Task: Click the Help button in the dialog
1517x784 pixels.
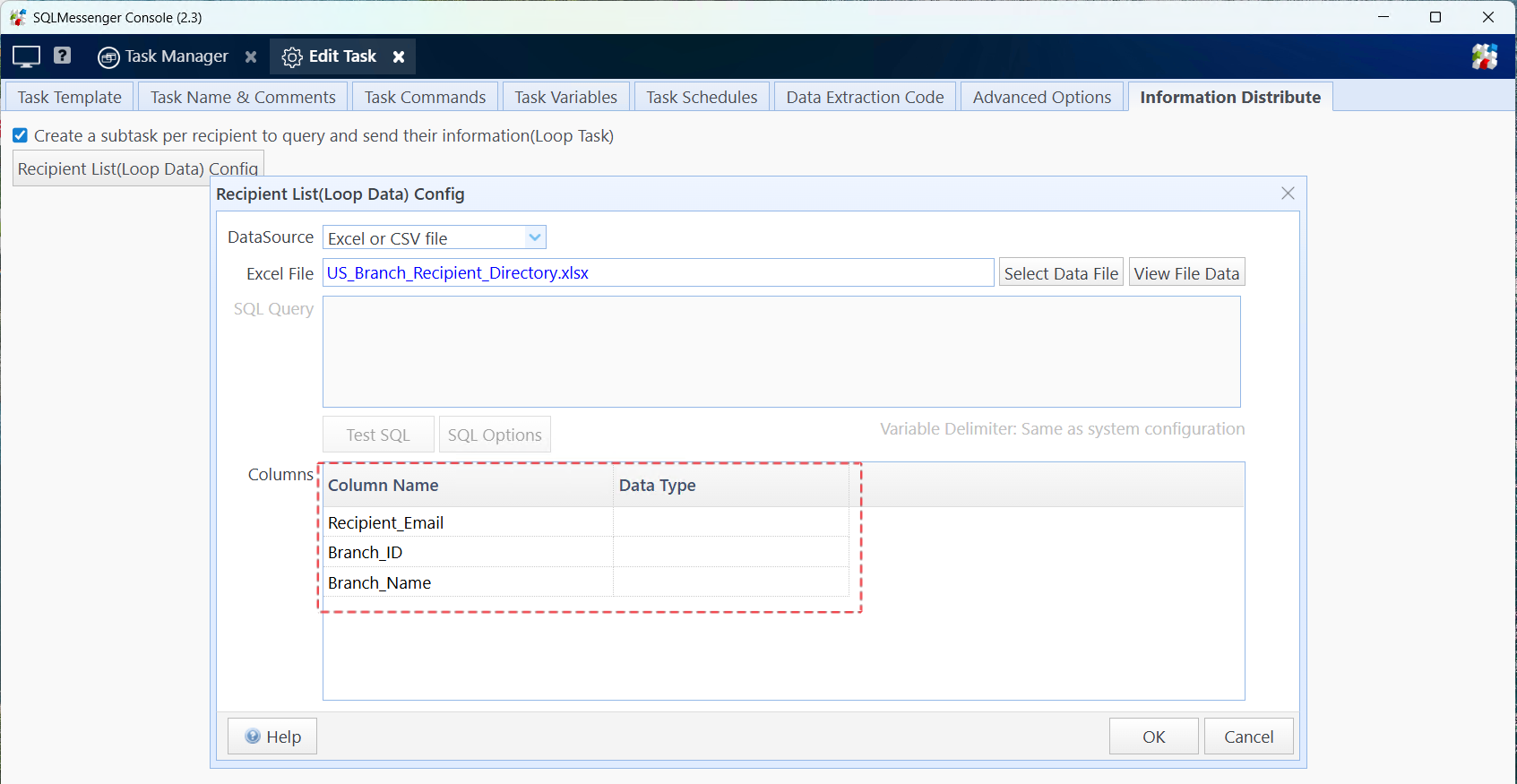Action: tap(272, 737)
